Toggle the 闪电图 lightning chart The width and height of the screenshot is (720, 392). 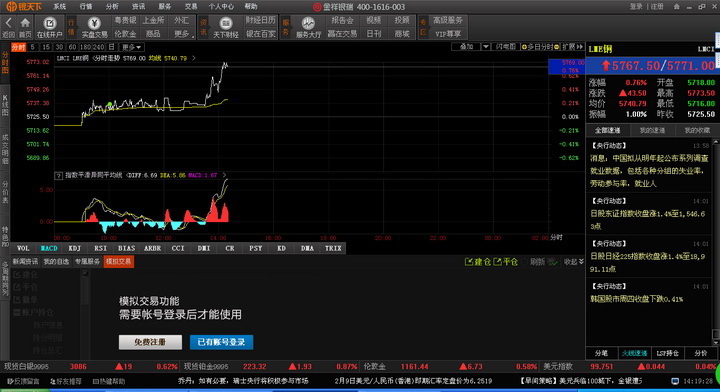pyautogui.click(x=506, y=47)
